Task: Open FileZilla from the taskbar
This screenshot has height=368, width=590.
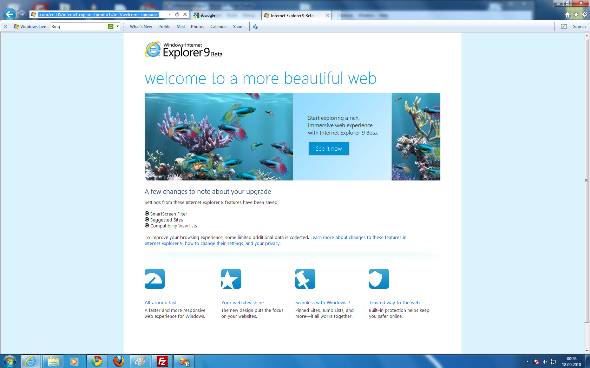Action: (162, 361)
